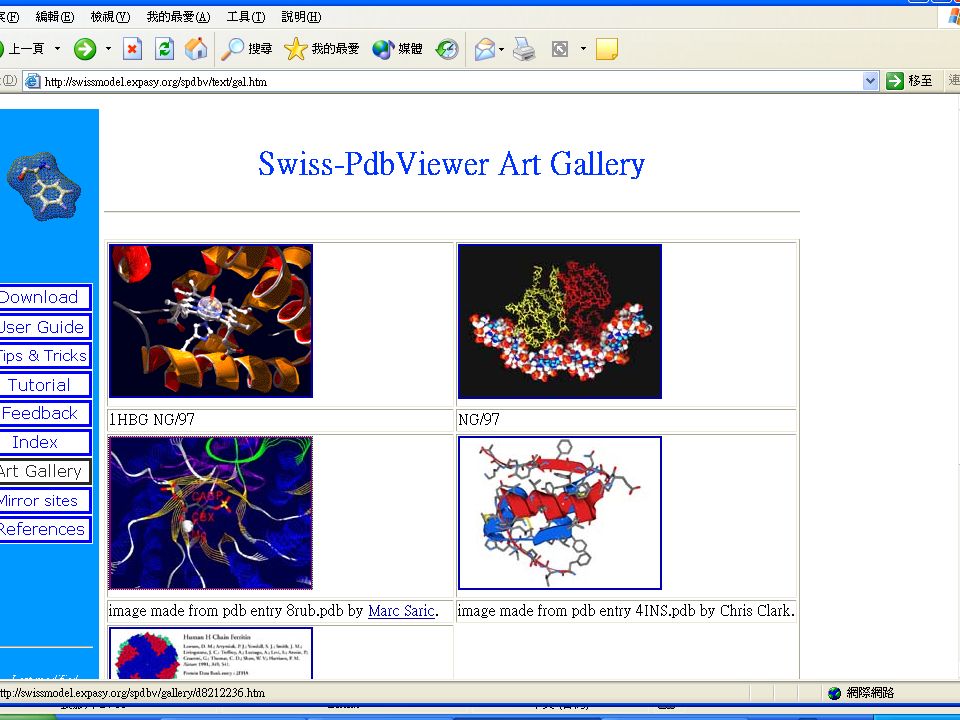960x720 pixels.
Task: Go to Tips & Tricks page
Action: click(x=44, y=355)
